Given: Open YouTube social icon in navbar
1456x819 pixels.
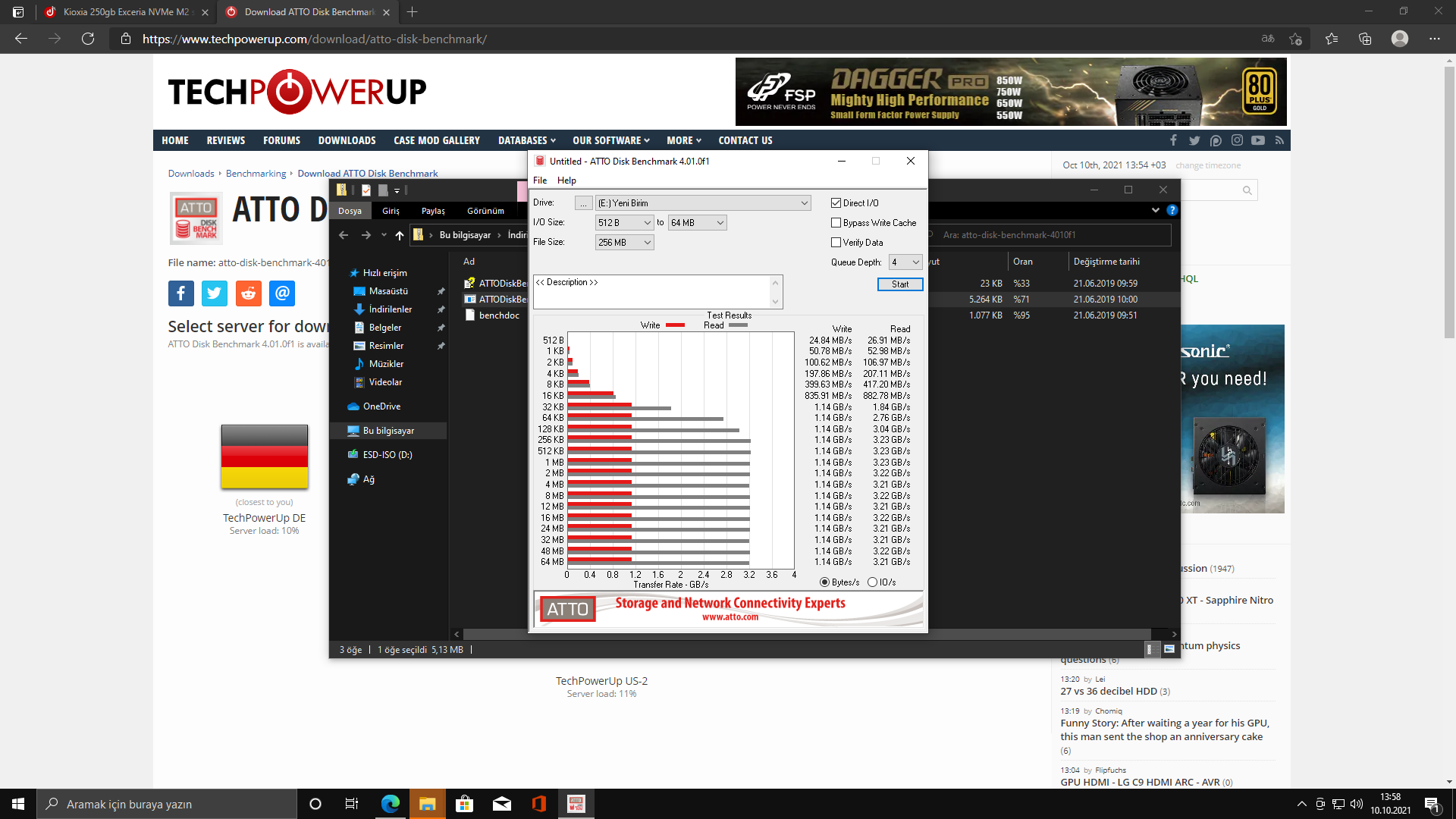Looking at the screenshot, I should pyautogui.click(x=1258, y=140).
